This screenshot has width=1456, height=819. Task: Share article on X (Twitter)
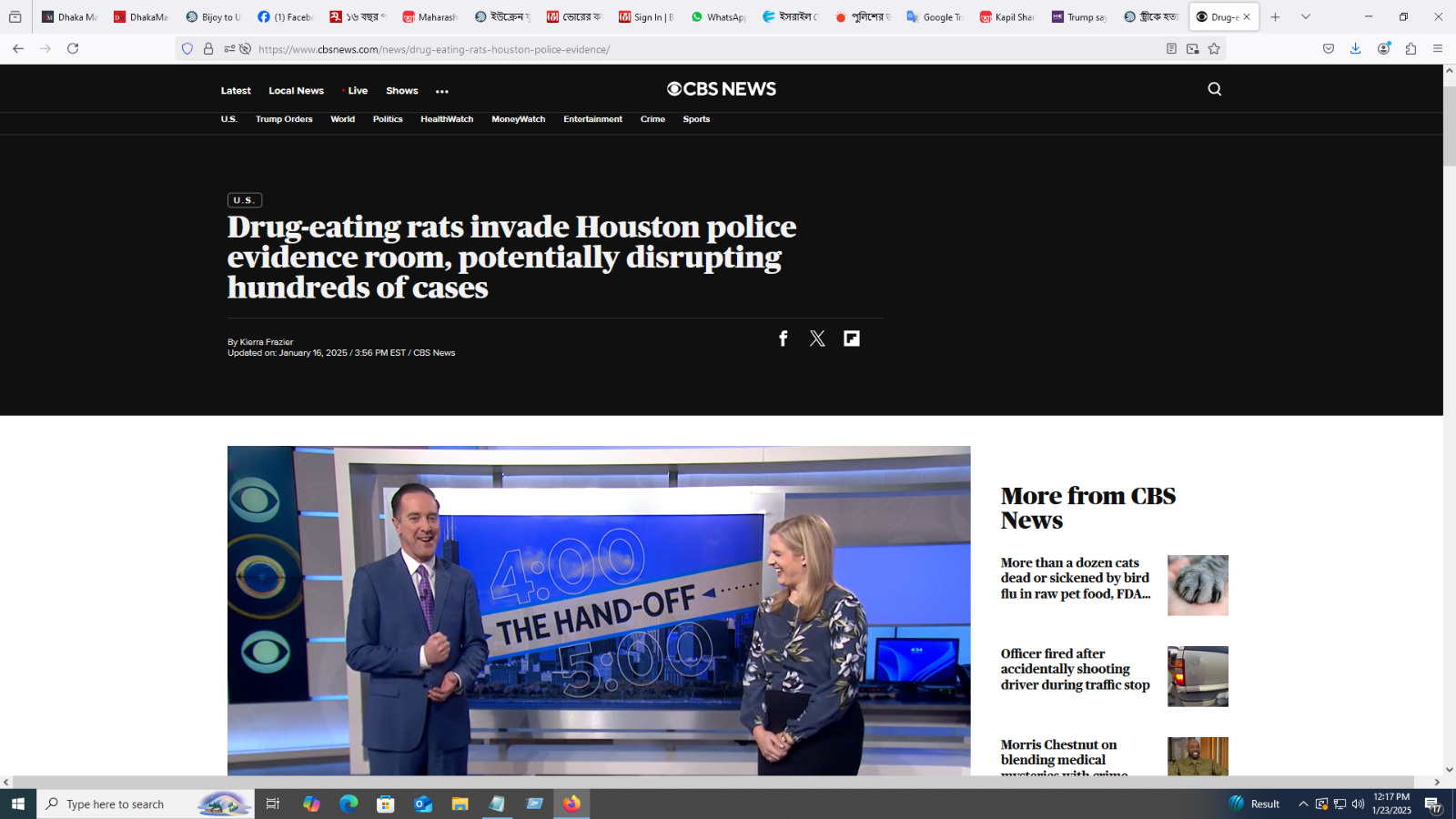tap(817, 339)
